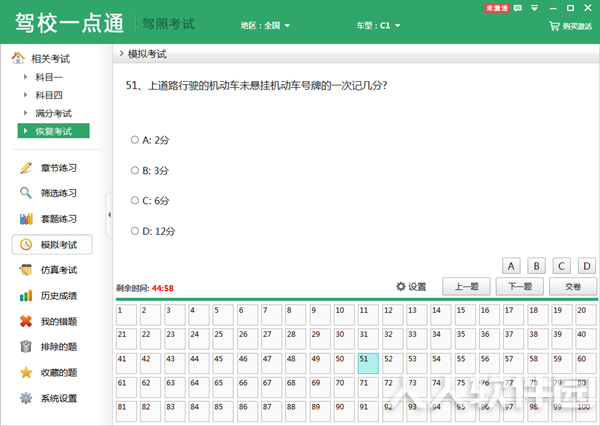Click the trash bin icon for 排除的题
The height and width of the screenshot is (426, 600).
click(x=26, y=346)
